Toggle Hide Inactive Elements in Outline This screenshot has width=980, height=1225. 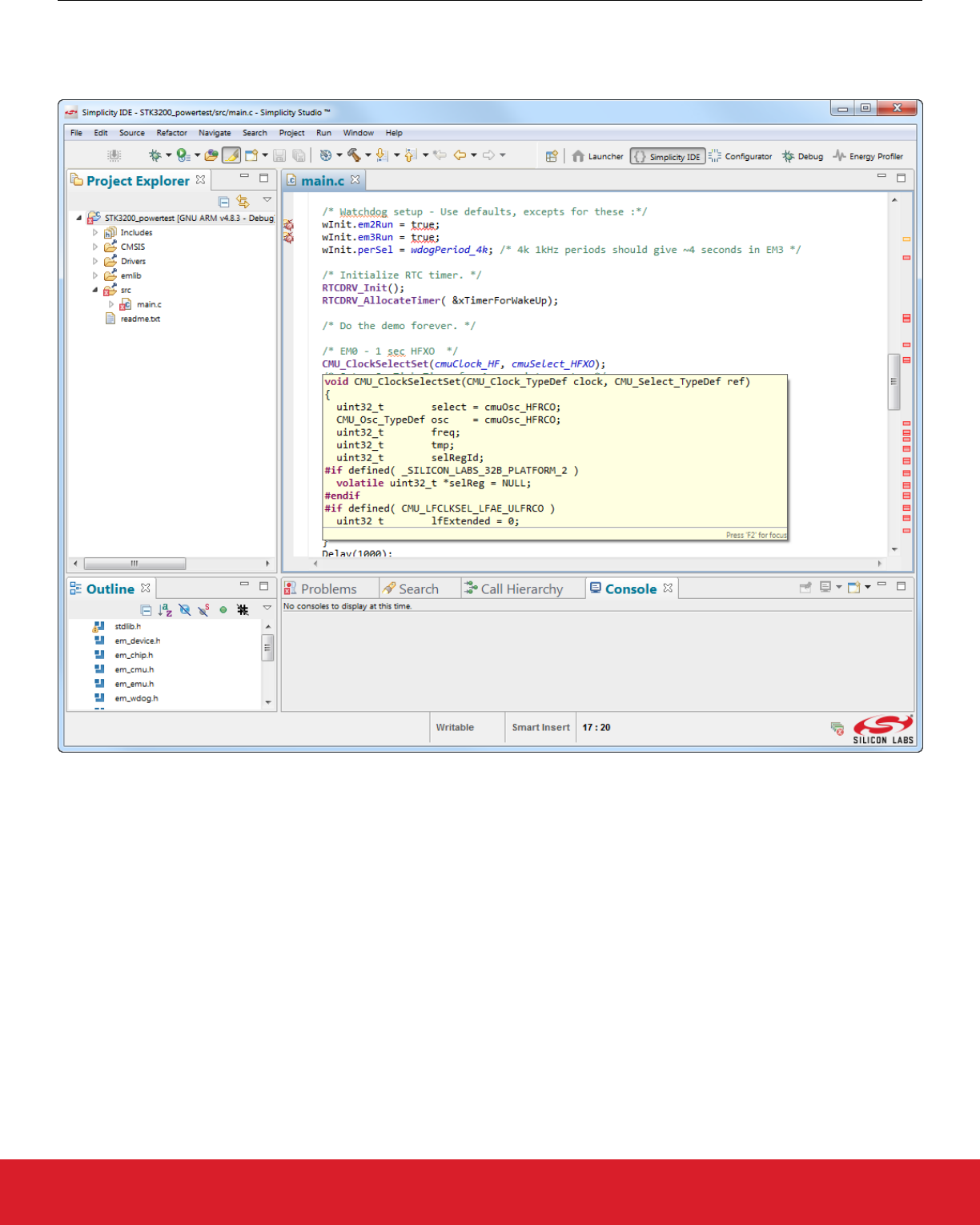pyautogui.click(x=243, y=610)
